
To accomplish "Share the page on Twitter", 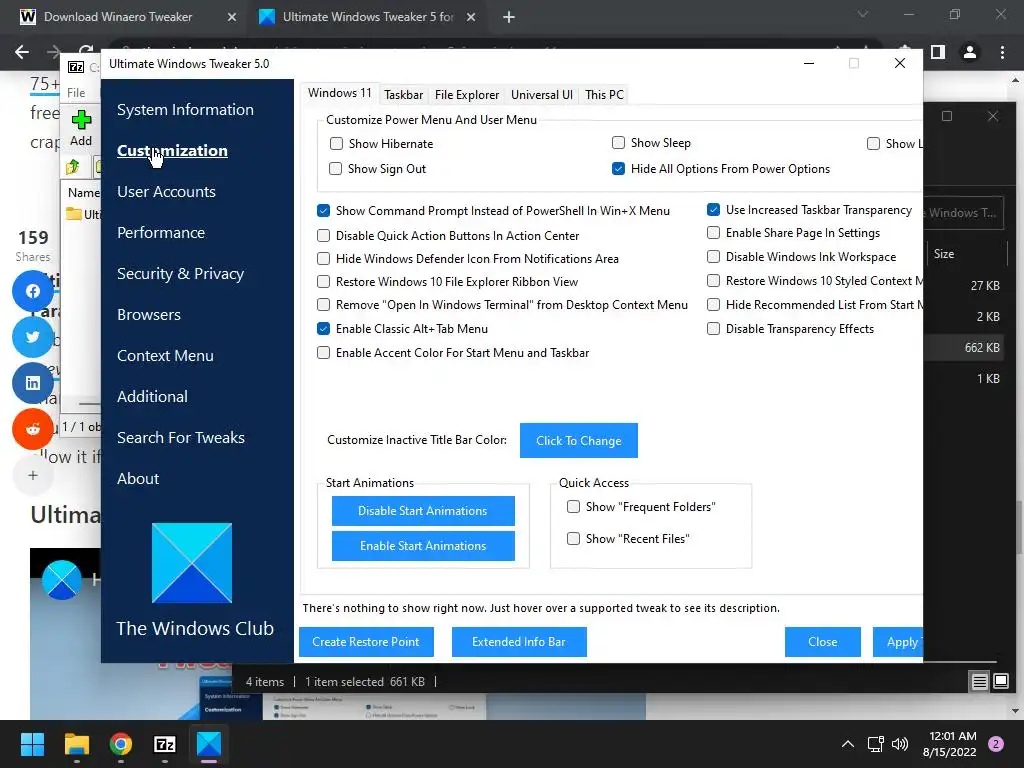I will pos(33,337).
